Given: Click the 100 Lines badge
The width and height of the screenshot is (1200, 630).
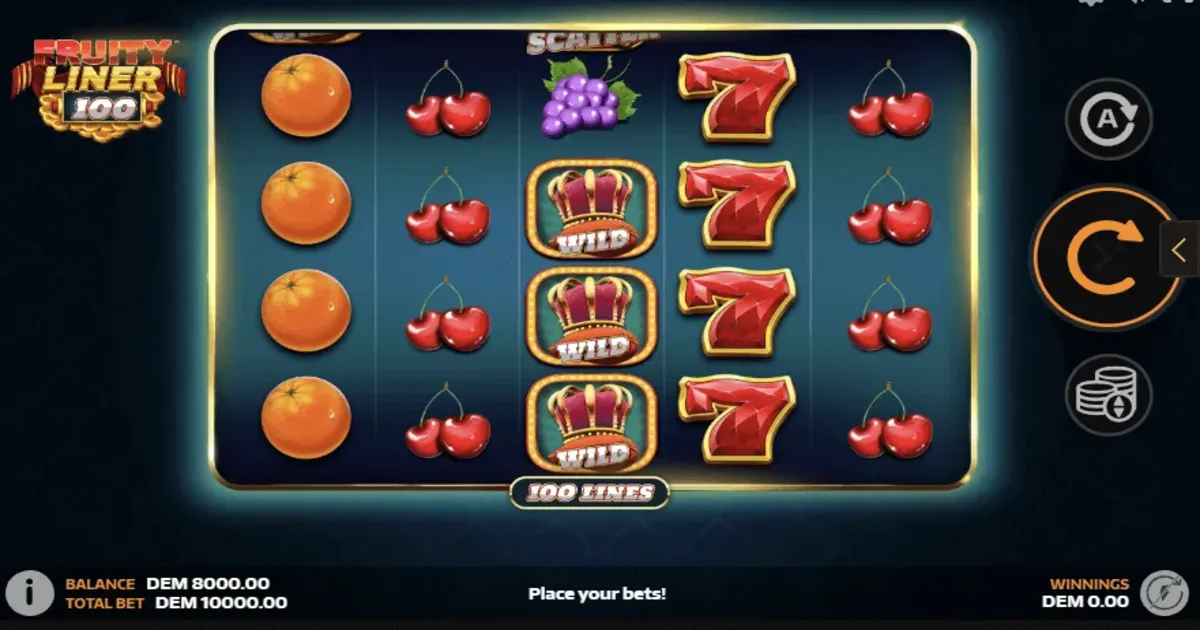Looking at the screenshot, I should click(x=590, y=492).
